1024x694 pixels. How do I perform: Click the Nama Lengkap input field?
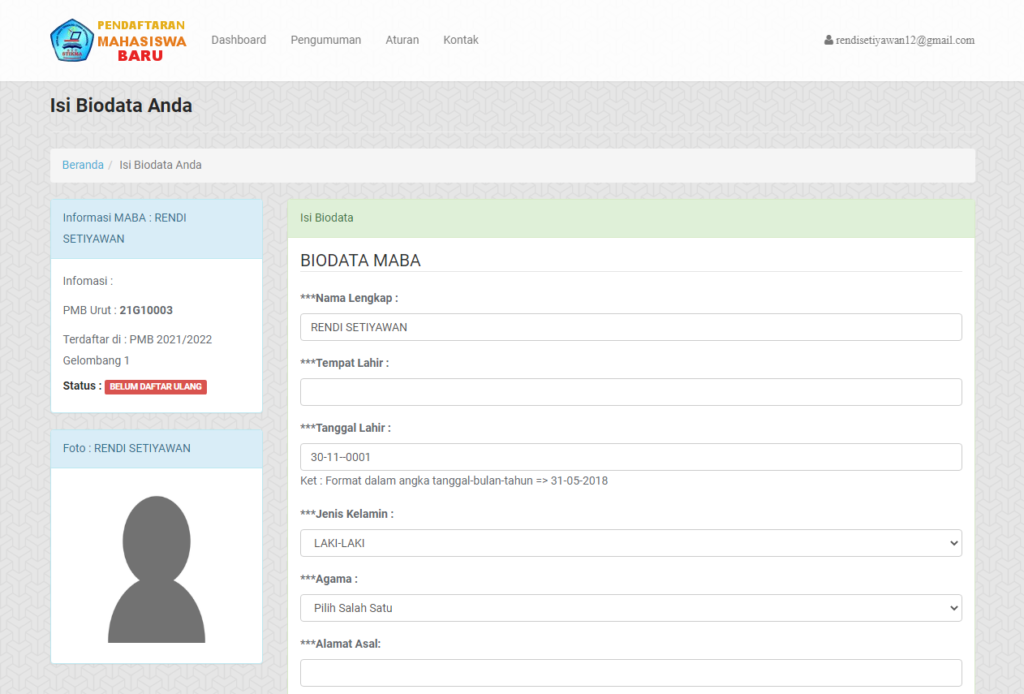(631, 327)
